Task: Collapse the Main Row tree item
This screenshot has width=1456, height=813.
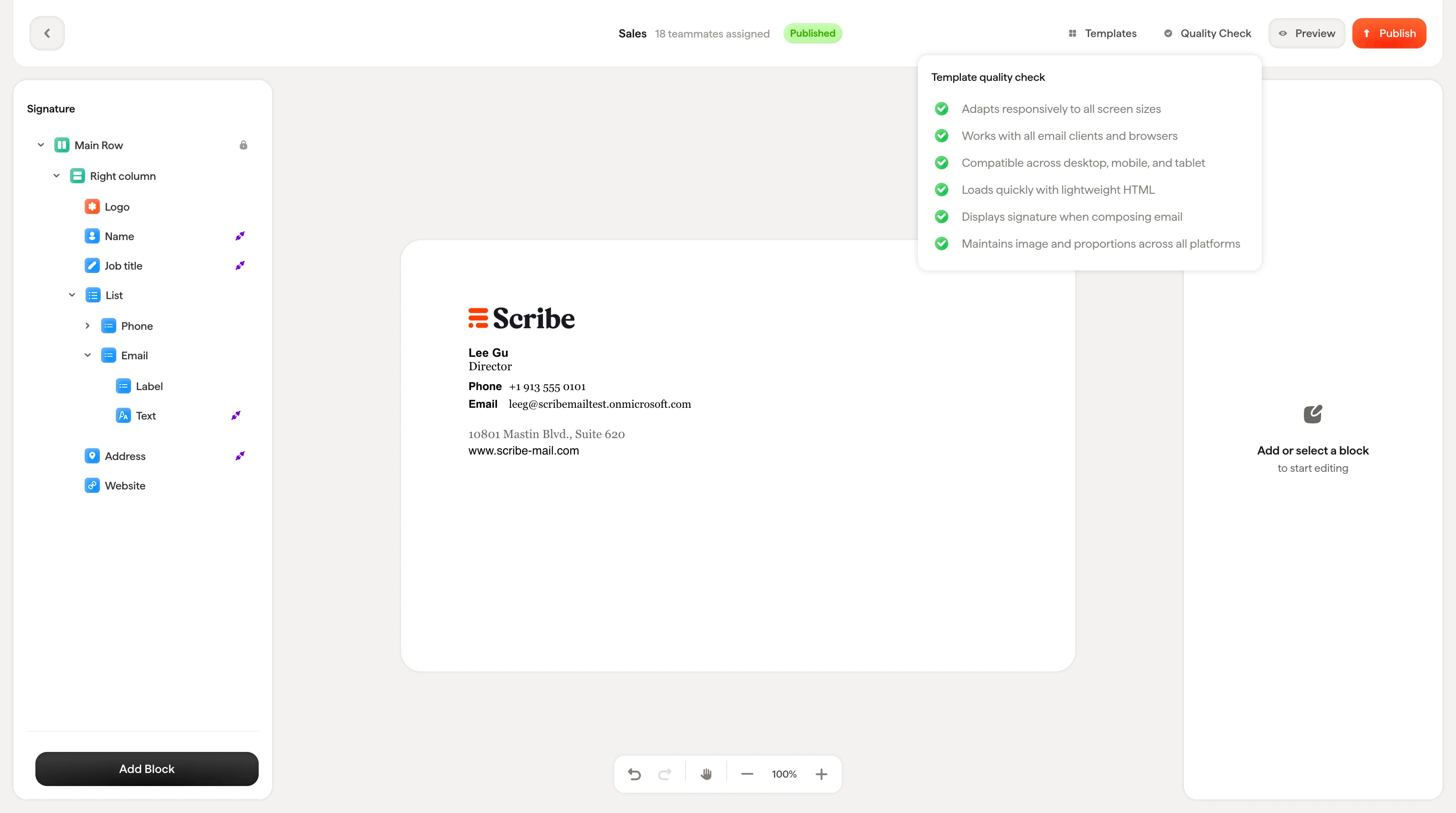Action: click(x=41, y=145)
